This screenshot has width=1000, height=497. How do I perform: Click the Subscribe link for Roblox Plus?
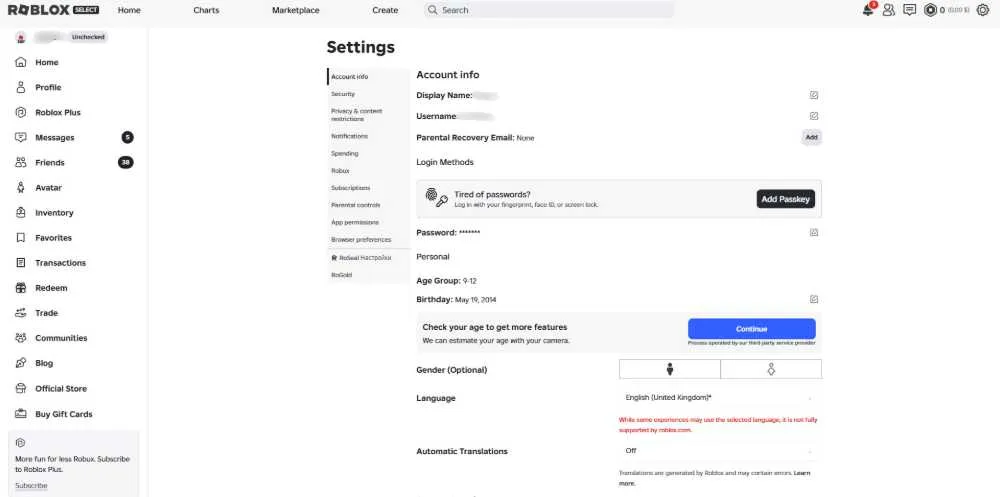31,486
